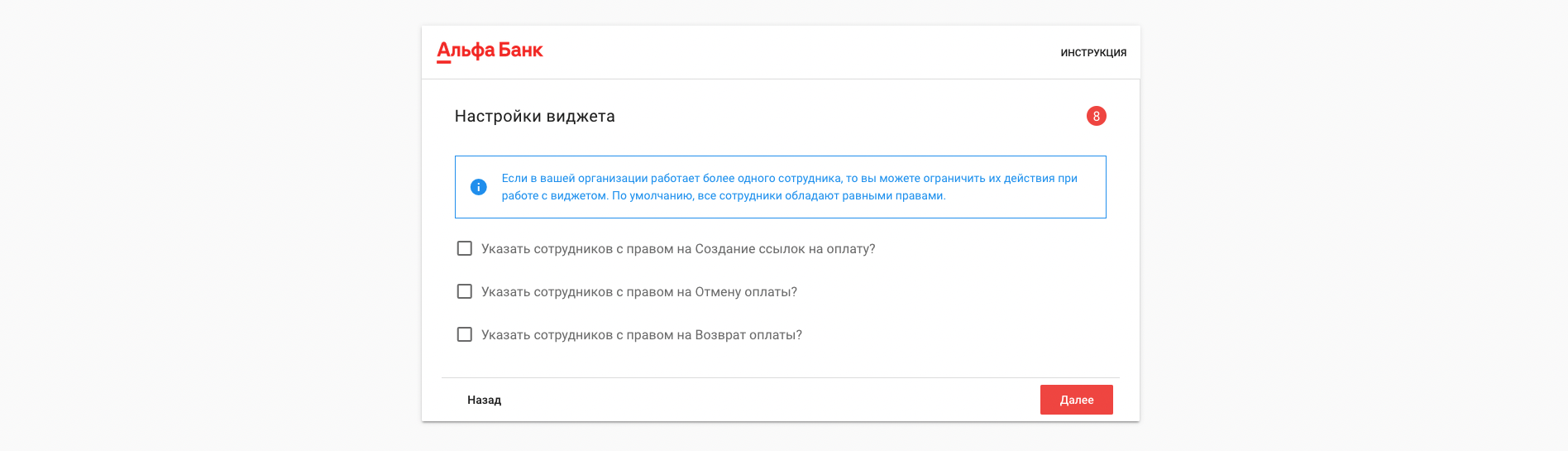Screen dimensions: 1568x451
Task: Click label Указать сотрудников с правом на Отмену оплаты?
Action: tap(639, 292)
